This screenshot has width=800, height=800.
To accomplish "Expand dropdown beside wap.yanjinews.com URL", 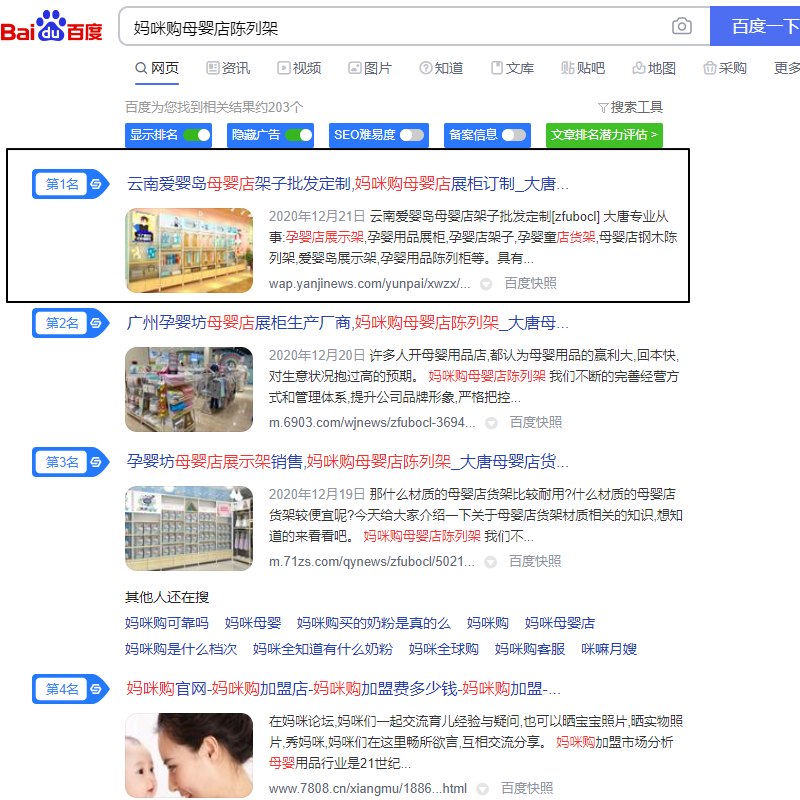I will coord(486,284).
